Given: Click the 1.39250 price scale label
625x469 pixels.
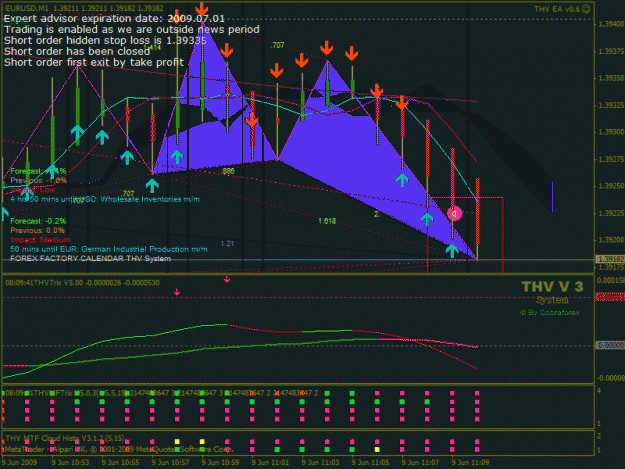Looking at the screenshot, I should coord(611,186).
